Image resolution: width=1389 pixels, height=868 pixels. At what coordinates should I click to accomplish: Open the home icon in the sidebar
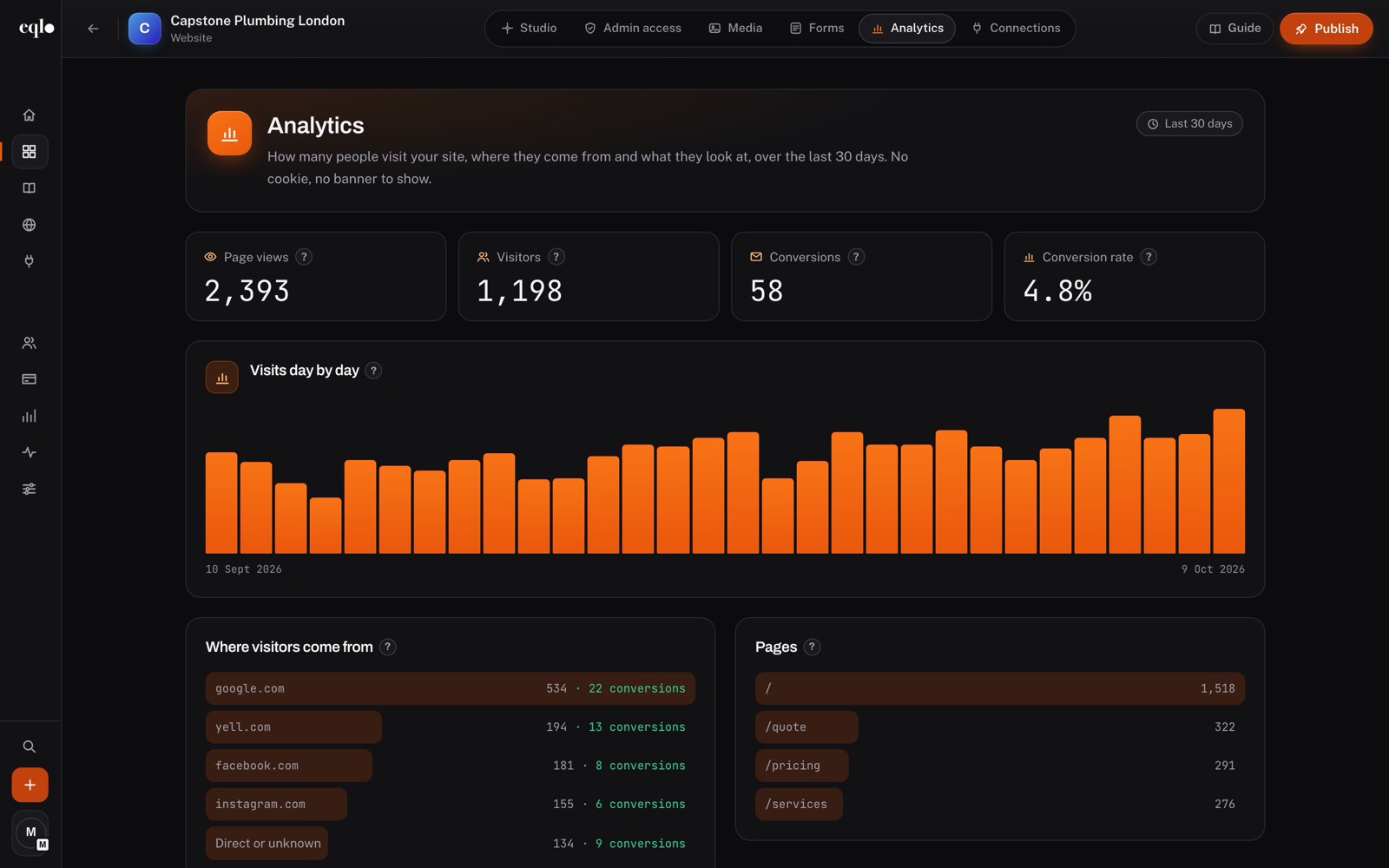pyautogui.click(x=29, y=115)
